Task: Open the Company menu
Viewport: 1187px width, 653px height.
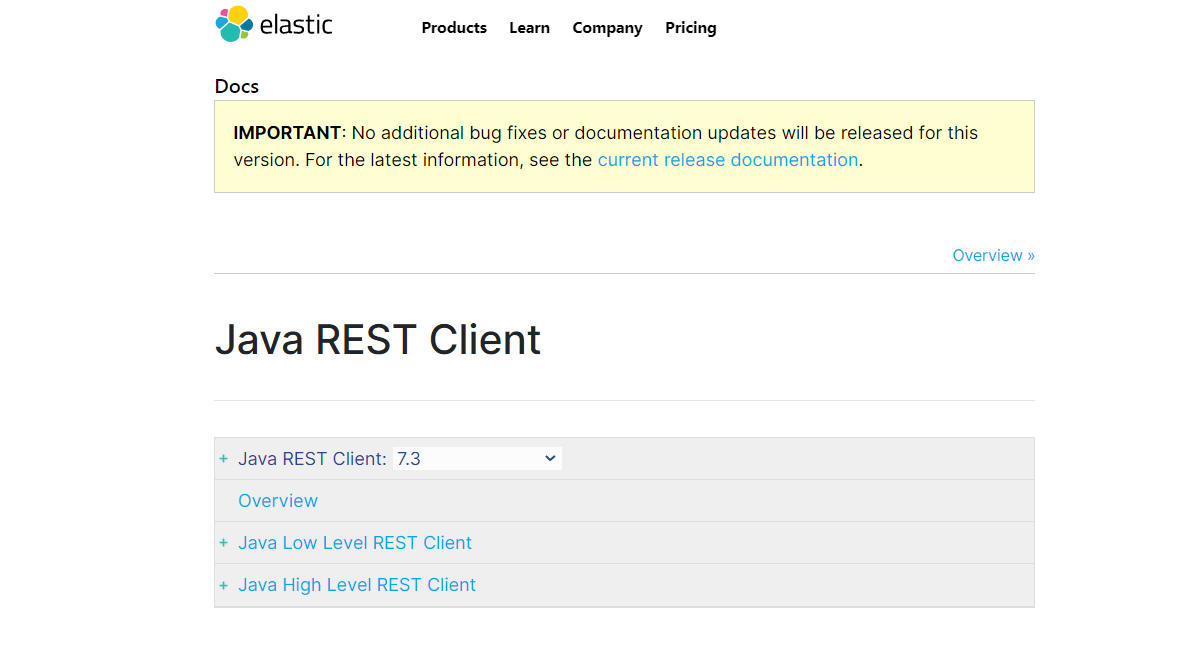Action: point(607,28)
